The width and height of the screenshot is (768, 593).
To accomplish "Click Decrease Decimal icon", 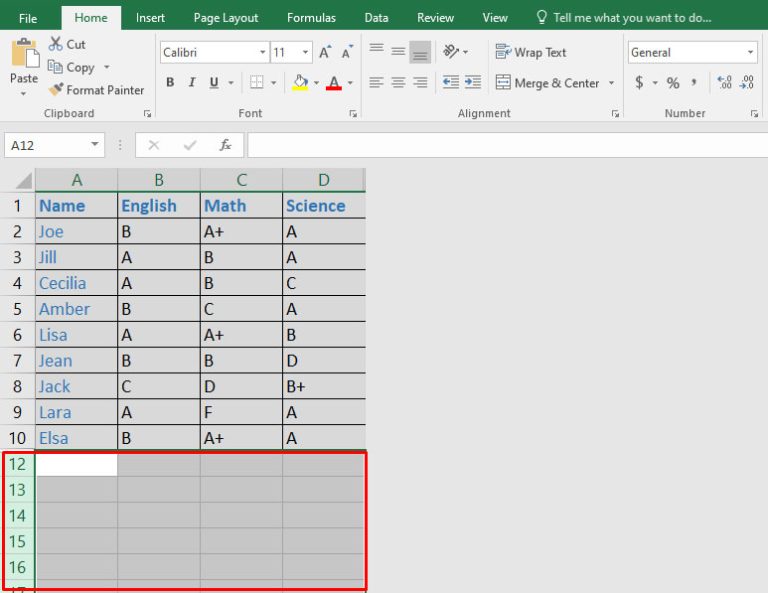I will coord(747,82).
